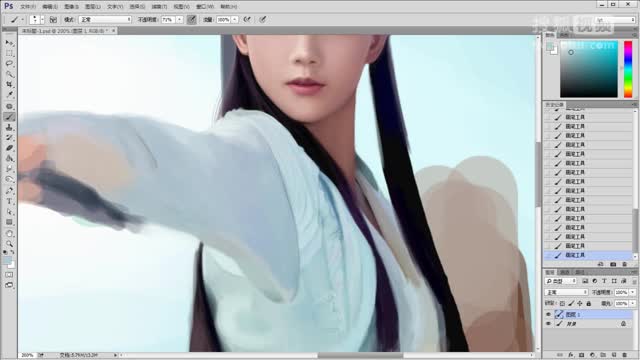Pick a color in the color field
This screenshot has height=360, width=640.
[x=589, y=69]
